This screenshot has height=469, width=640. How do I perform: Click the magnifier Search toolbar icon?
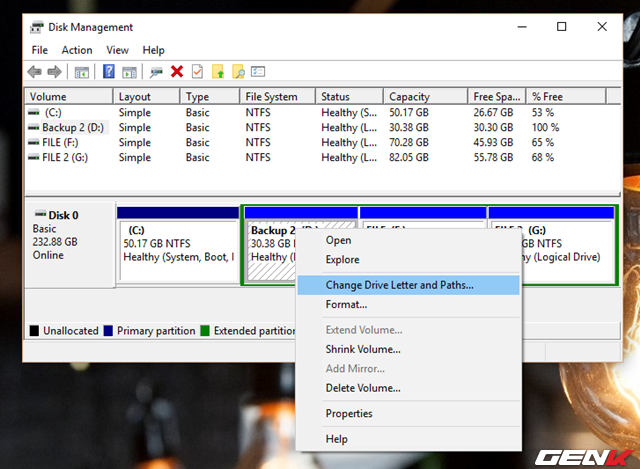238,71
